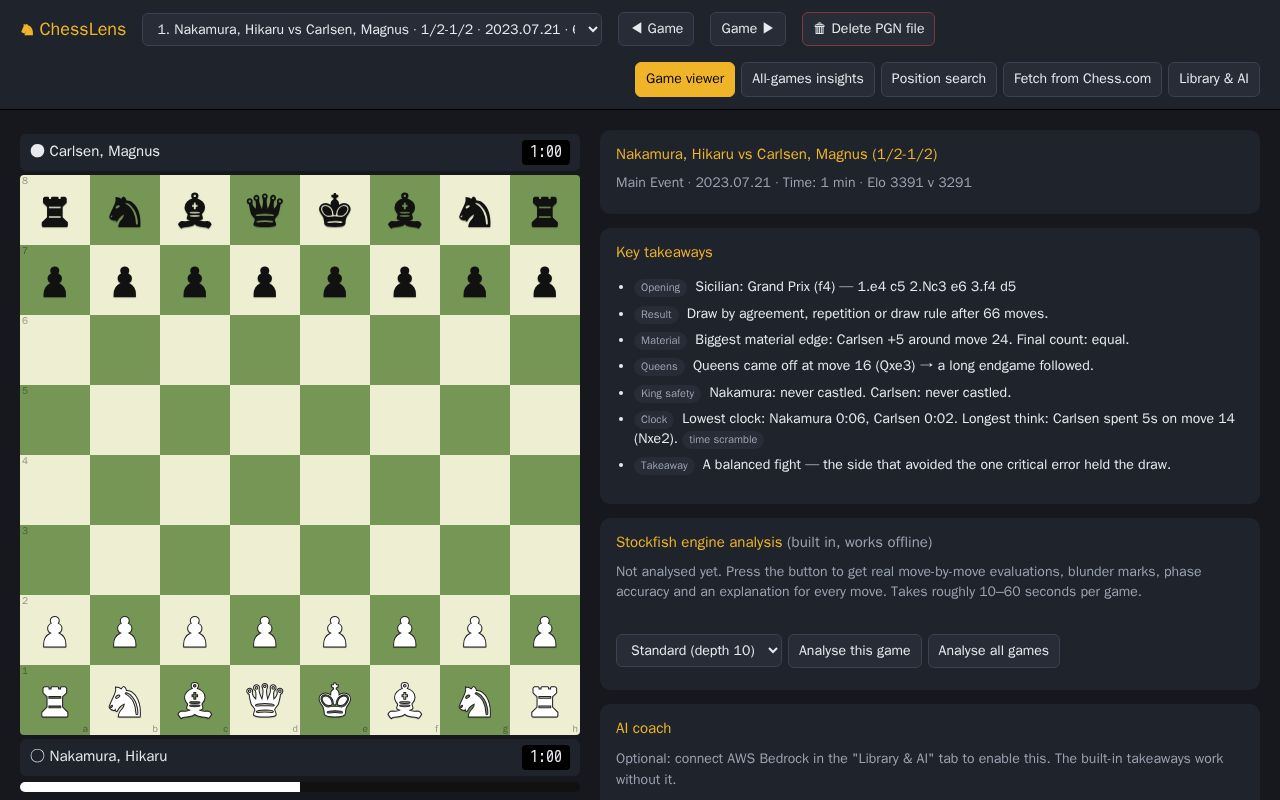This screenshot has width=1280, height=800.
Task: Click Analyse this game button
Action: (855, 651)
